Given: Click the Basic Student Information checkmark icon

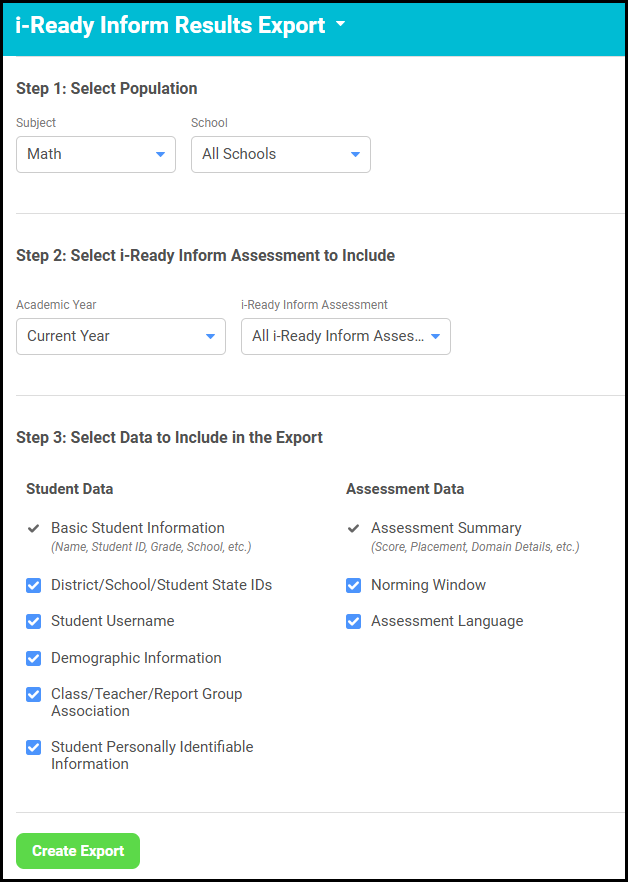Looking at the screenshot, I should pyautogui.click(x=34, y=528).
